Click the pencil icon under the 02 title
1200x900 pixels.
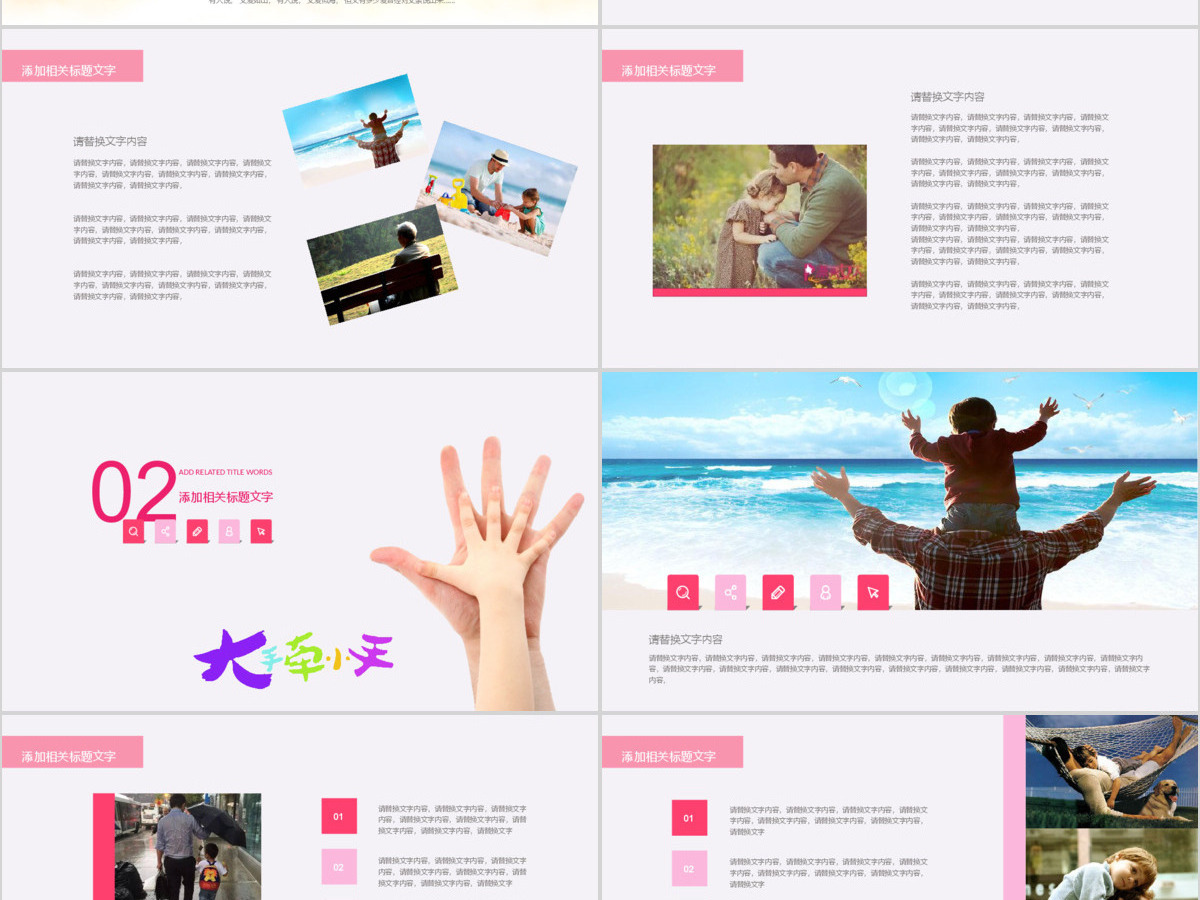click(x=198, y=531)
